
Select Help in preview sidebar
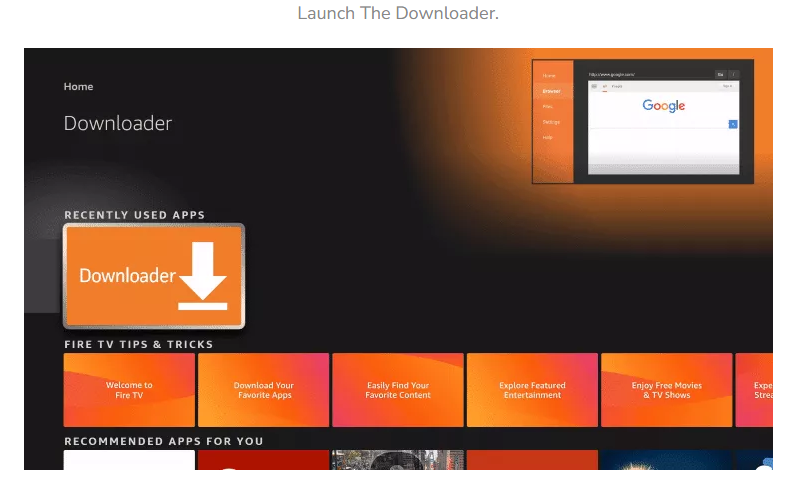(548, 137)
